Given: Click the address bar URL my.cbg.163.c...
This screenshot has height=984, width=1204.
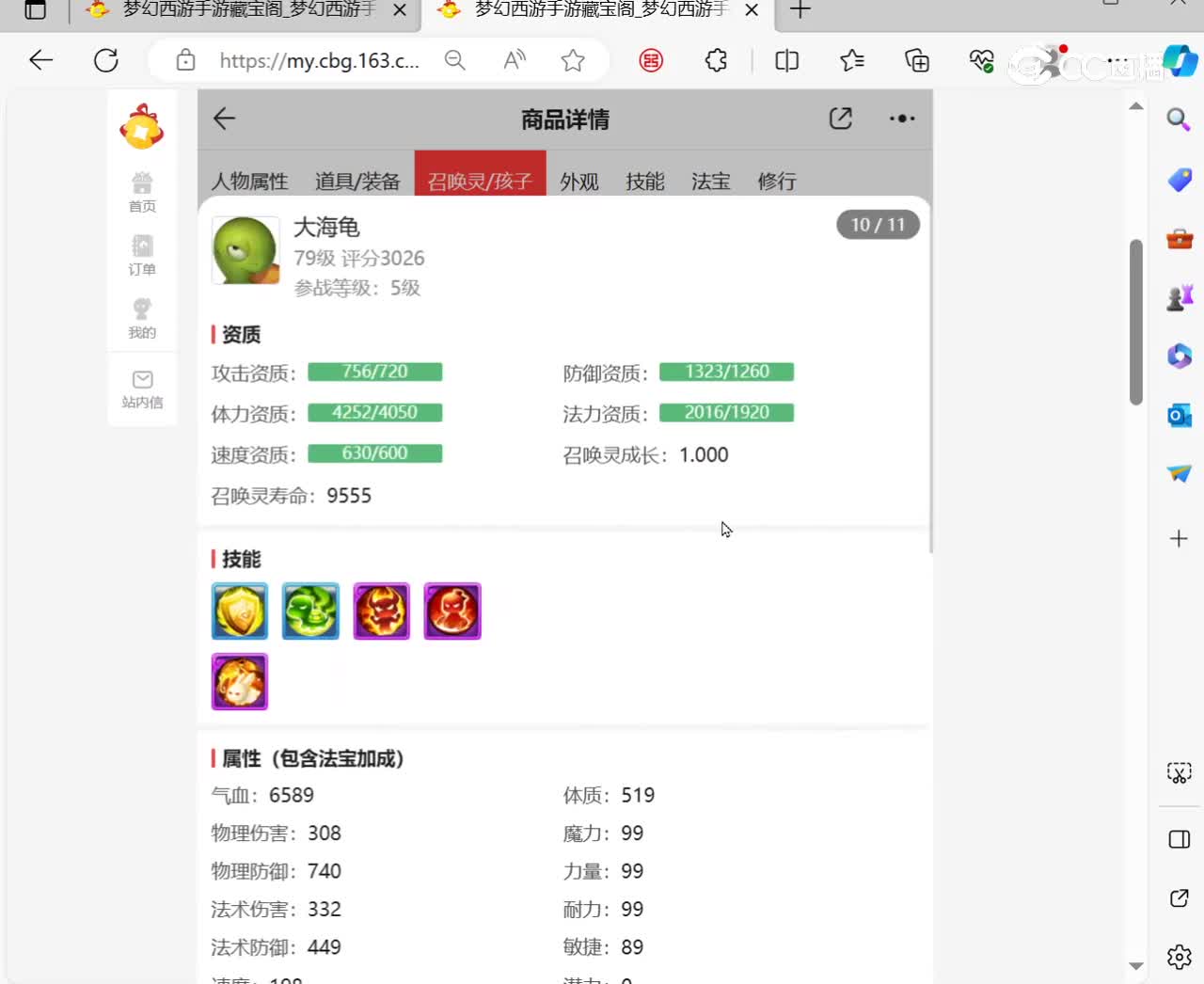Looking at the screenshot, I should pyautogui.click(x=319, y=61).
